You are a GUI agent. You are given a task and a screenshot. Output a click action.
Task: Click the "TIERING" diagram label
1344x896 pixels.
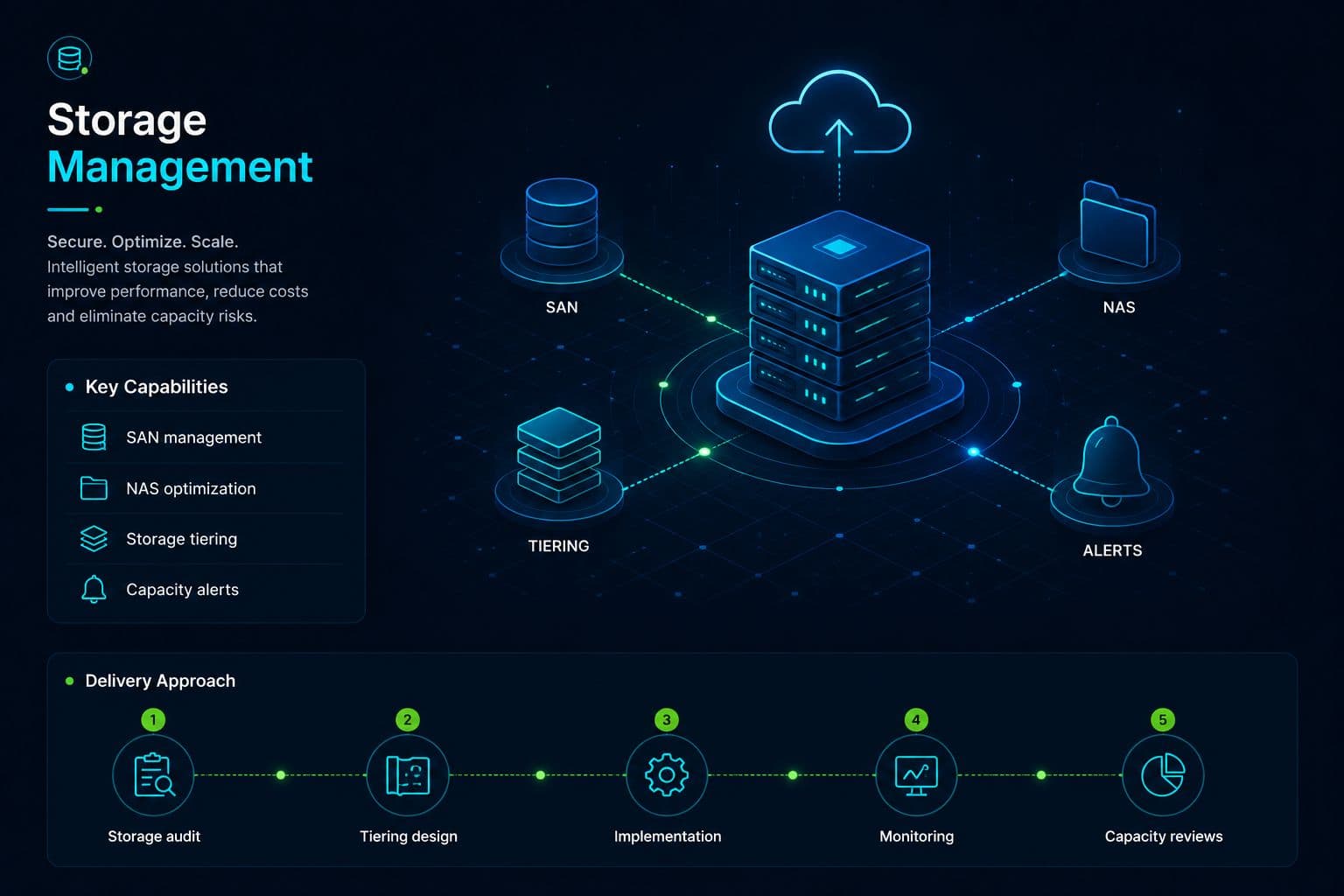(x=558, y=546)
